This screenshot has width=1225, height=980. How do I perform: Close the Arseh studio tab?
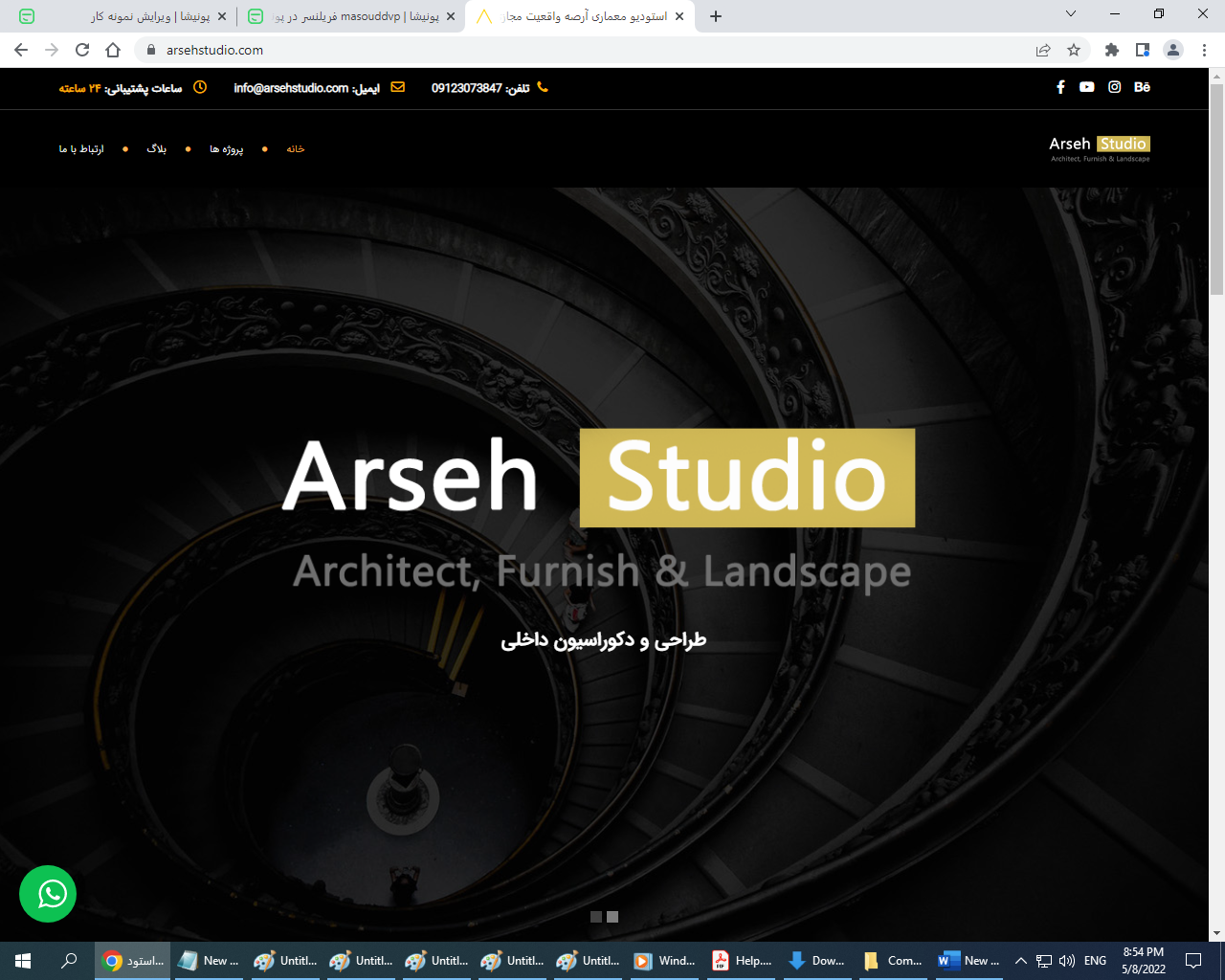point(680,16)
